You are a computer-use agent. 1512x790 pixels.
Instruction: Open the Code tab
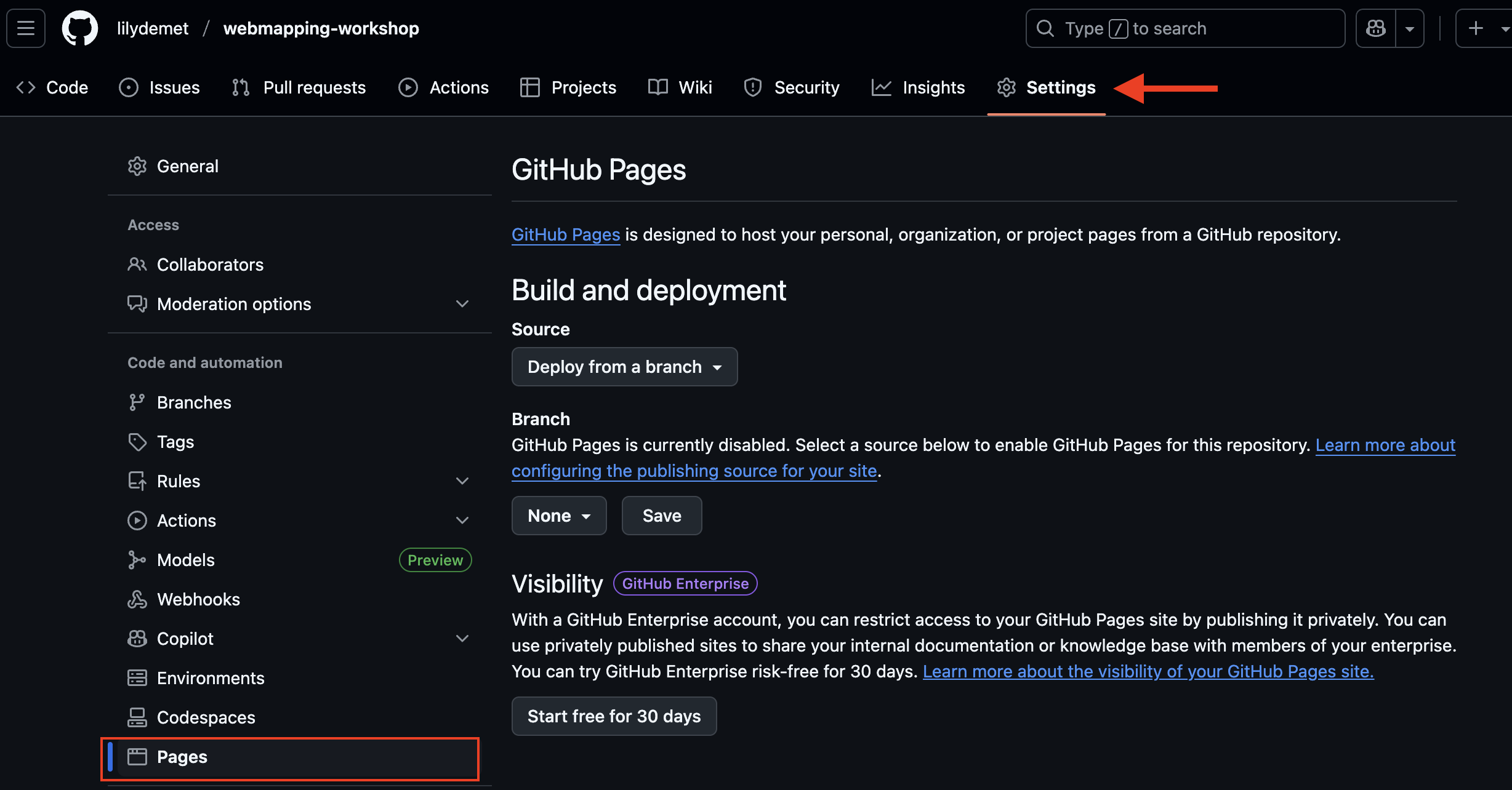[x=52, y=87]
